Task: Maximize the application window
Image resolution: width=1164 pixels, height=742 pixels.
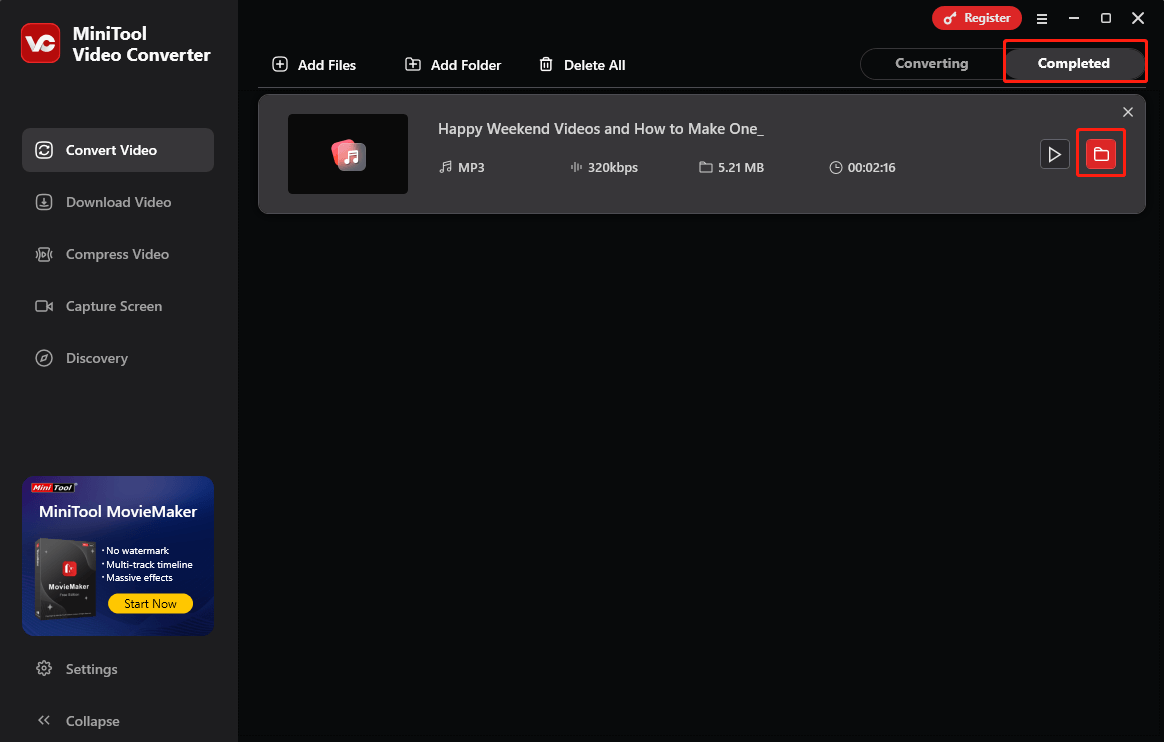Action: pyautogui.click(x=1105, y=18)
